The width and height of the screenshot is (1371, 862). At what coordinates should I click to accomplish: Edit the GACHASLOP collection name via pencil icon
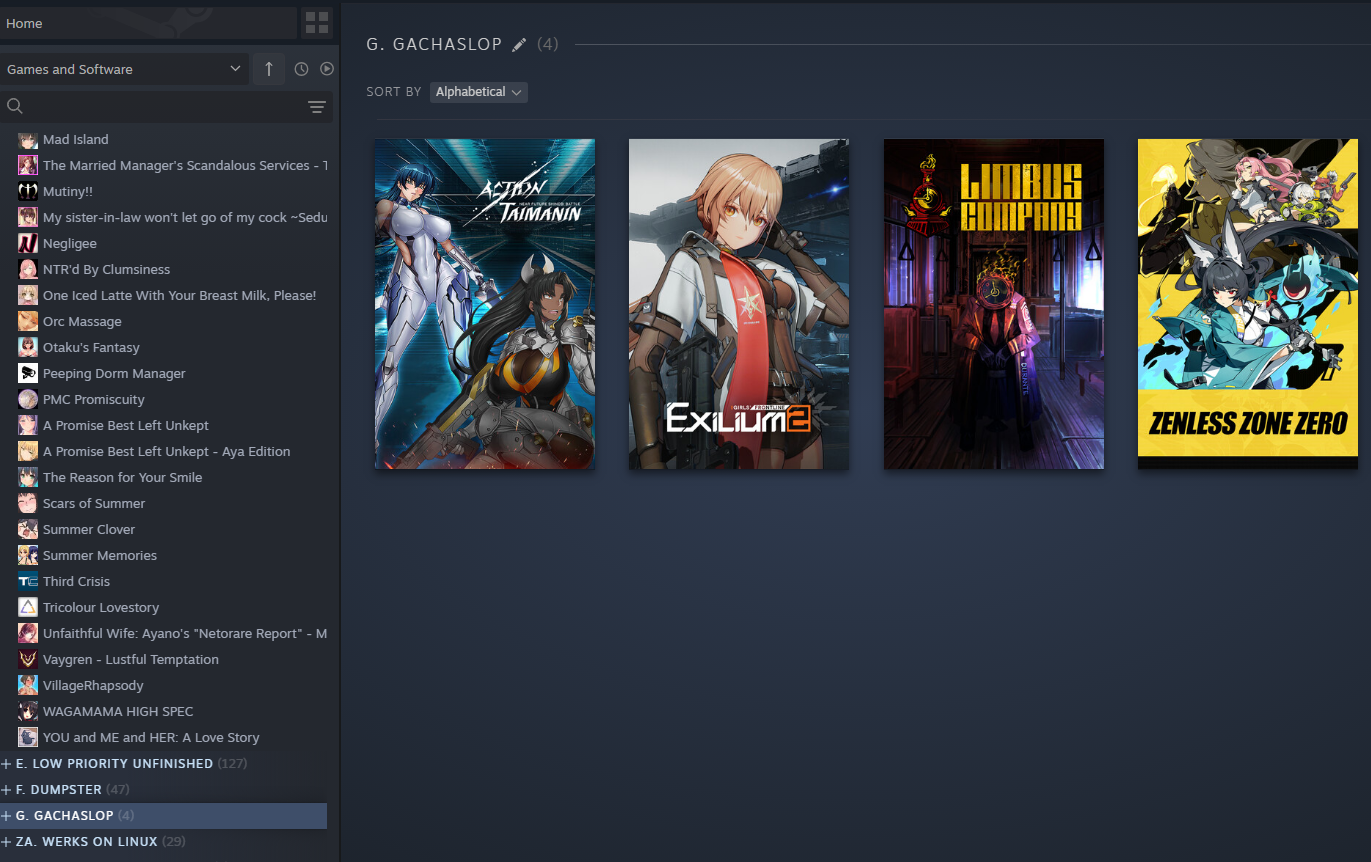pyautogui.click(x=518, y=44)
